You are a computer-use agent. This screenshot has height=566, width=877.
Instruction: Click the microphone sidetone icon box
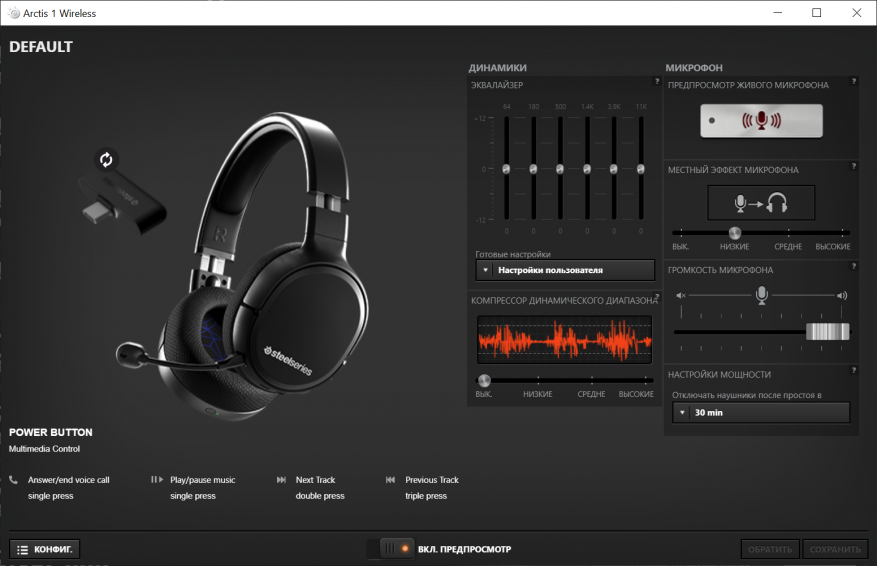[x=761, y=203]
